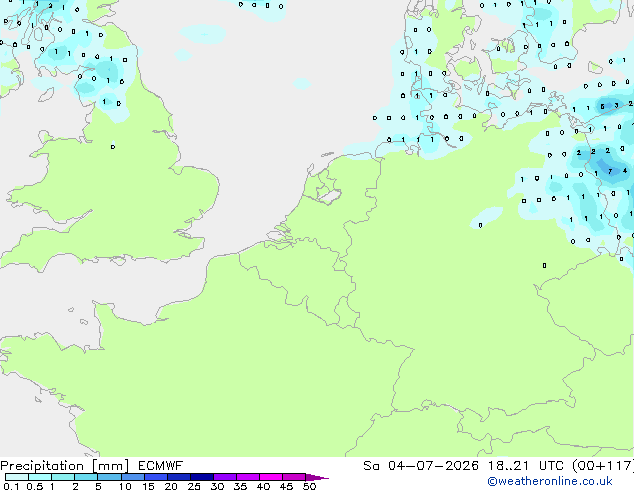The image size is (634, 490).
Task: Click the 'Sa 04-07-2026 18..21 UTC' forecast timestamp
Action: [x=465, y=466]
